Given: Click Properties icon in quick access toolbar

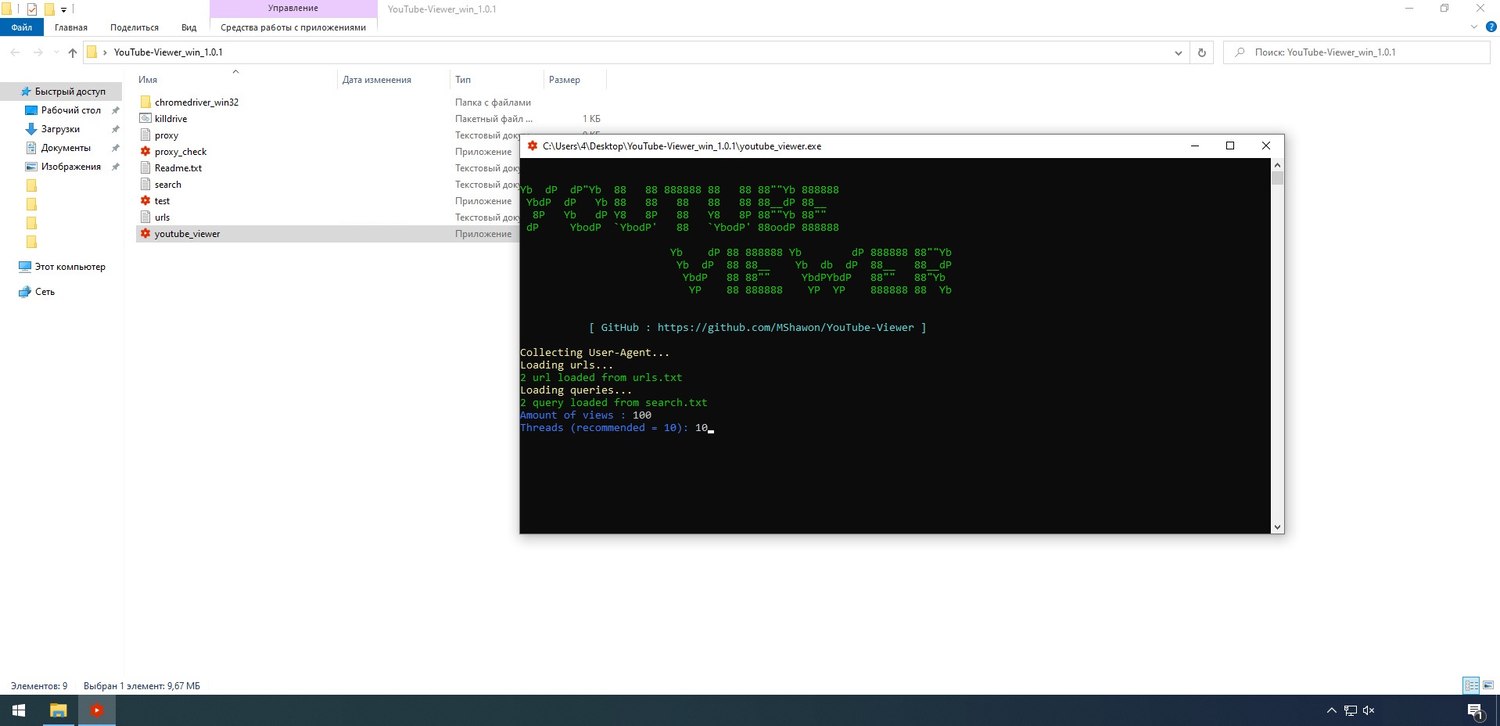Looking at the screenshot, I should (x=32, y=9).
